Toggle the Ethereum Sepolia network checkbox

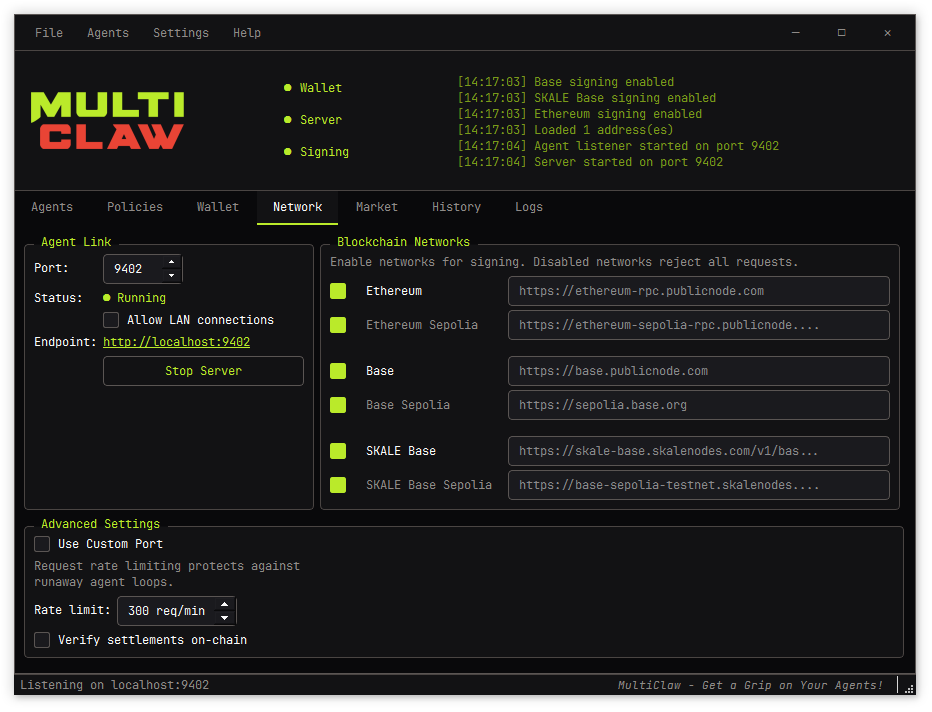(338, 325)
